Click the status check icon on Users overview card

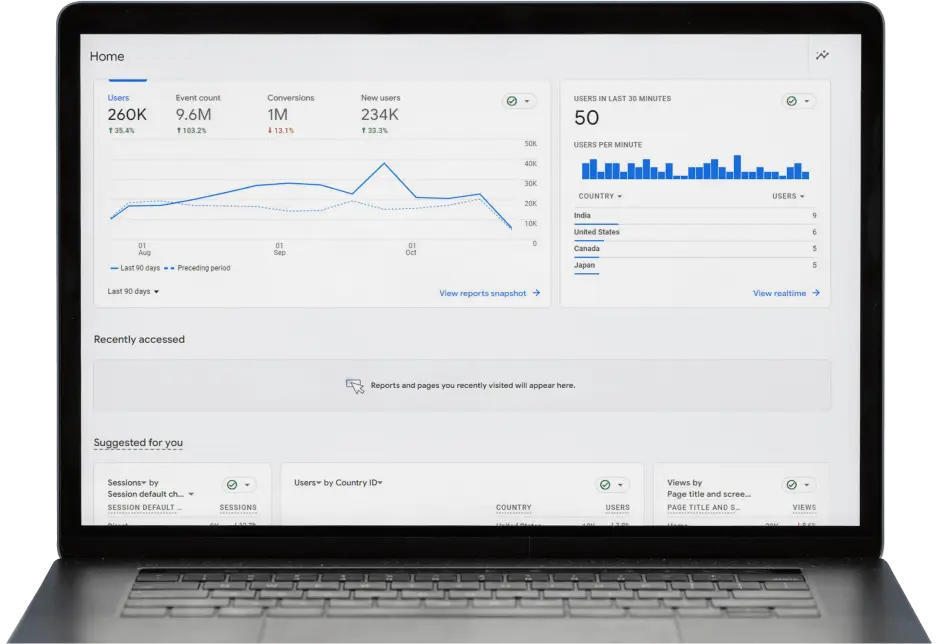click(x=512, y=101)
